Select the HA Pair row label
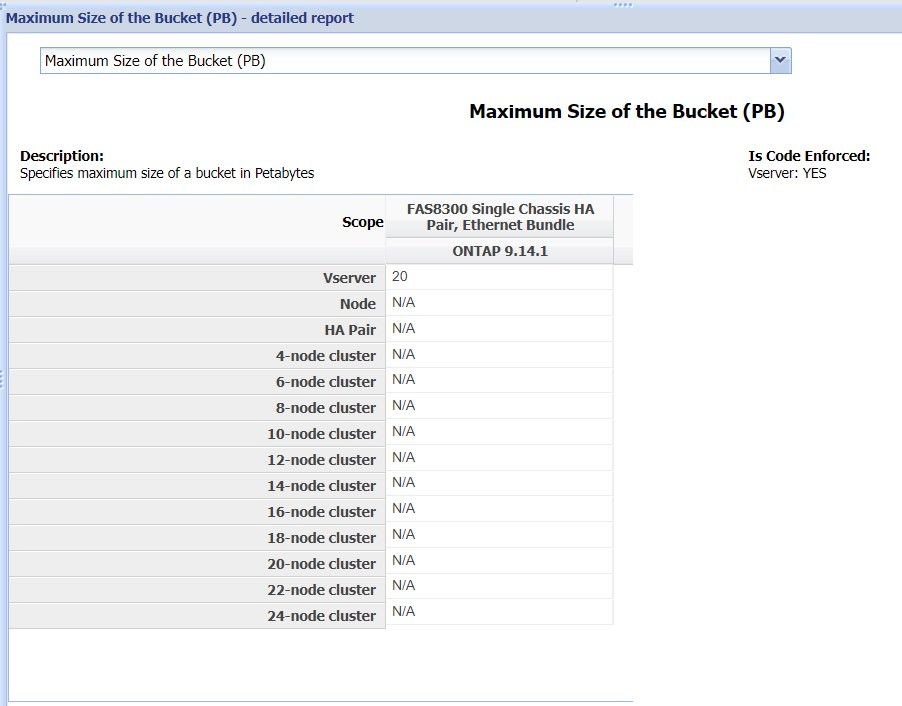This screenshot has height=706, width=902. pyautogui.click(x=348, y=330)
